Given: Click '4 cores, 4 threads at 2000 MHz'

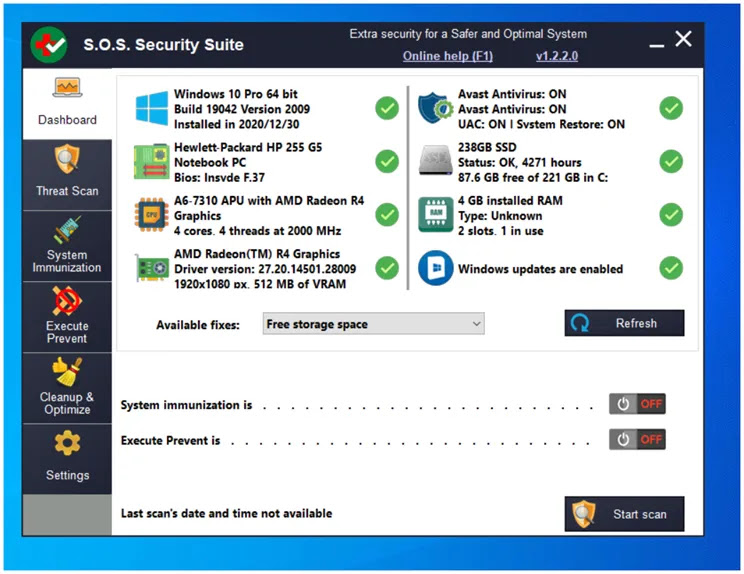Looking at the screenshot, I should 258,231.
